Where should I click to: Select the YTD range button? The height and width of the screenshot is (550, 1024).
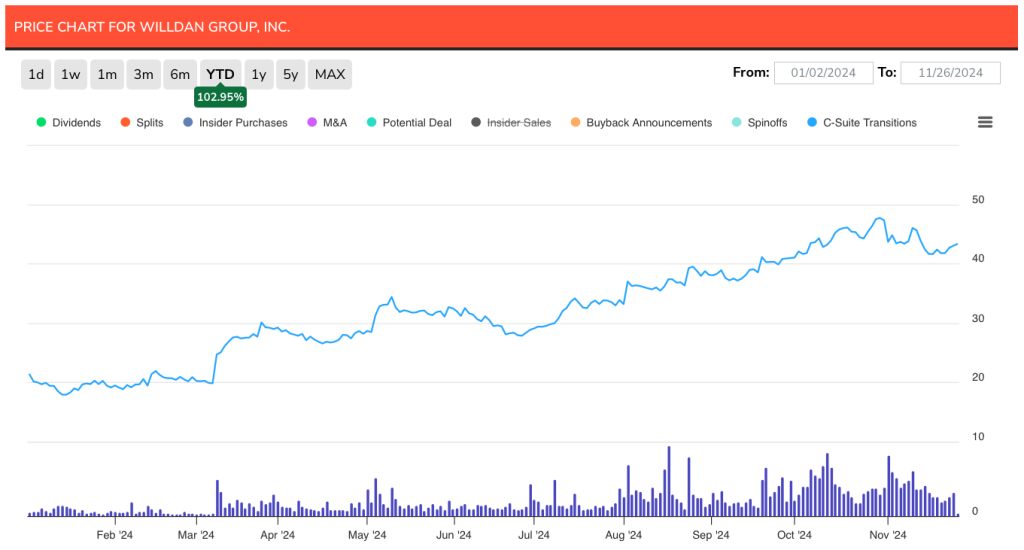[x=220, y=74]
